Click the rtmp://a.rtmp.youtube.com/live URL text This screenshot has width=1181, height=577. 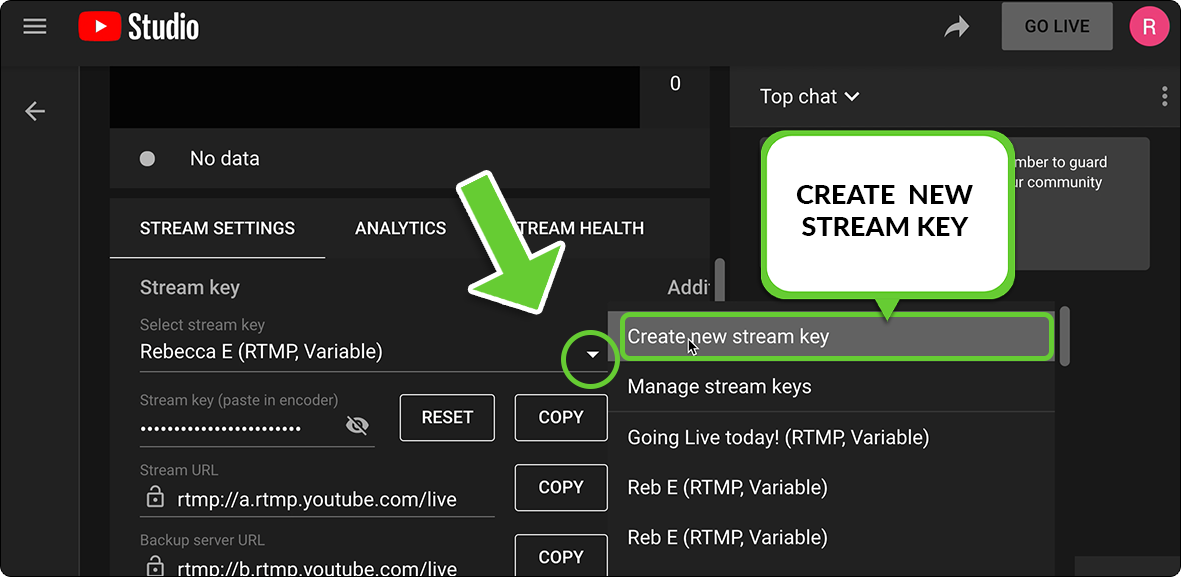[x=317, y=499]
